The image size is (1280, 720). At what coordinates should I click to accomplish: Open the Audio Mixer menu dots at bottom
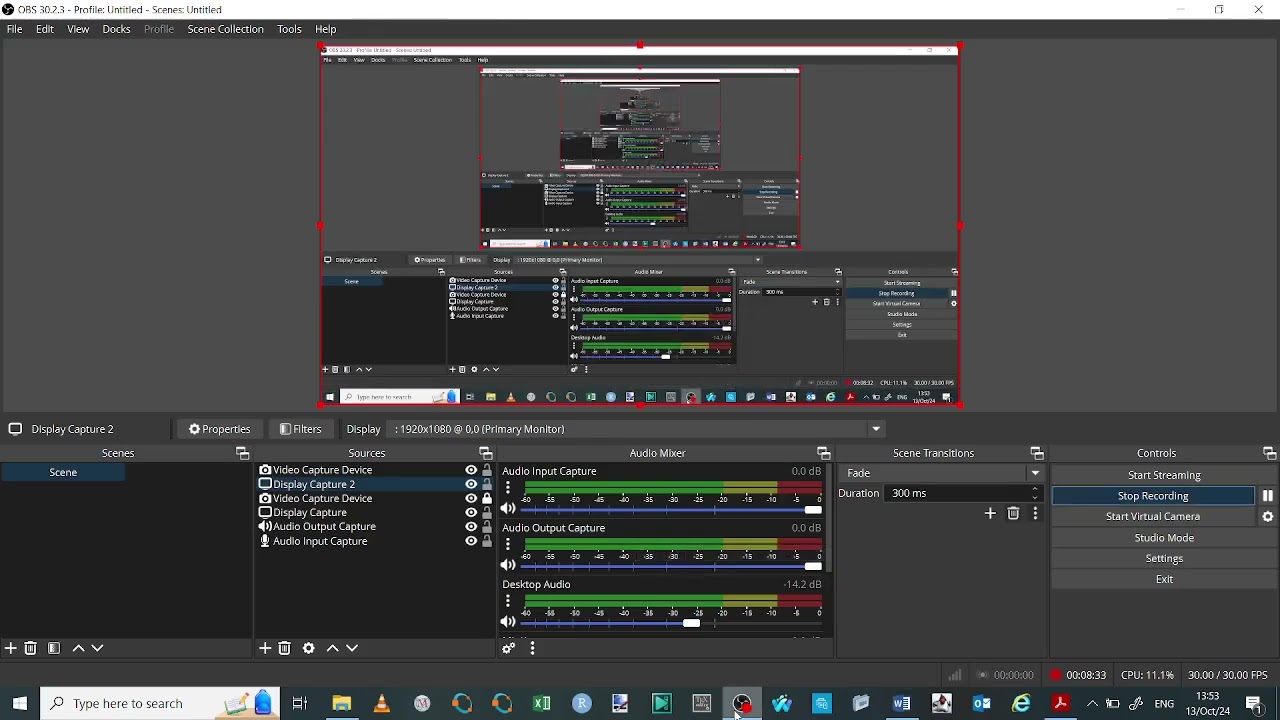point(533,650)
